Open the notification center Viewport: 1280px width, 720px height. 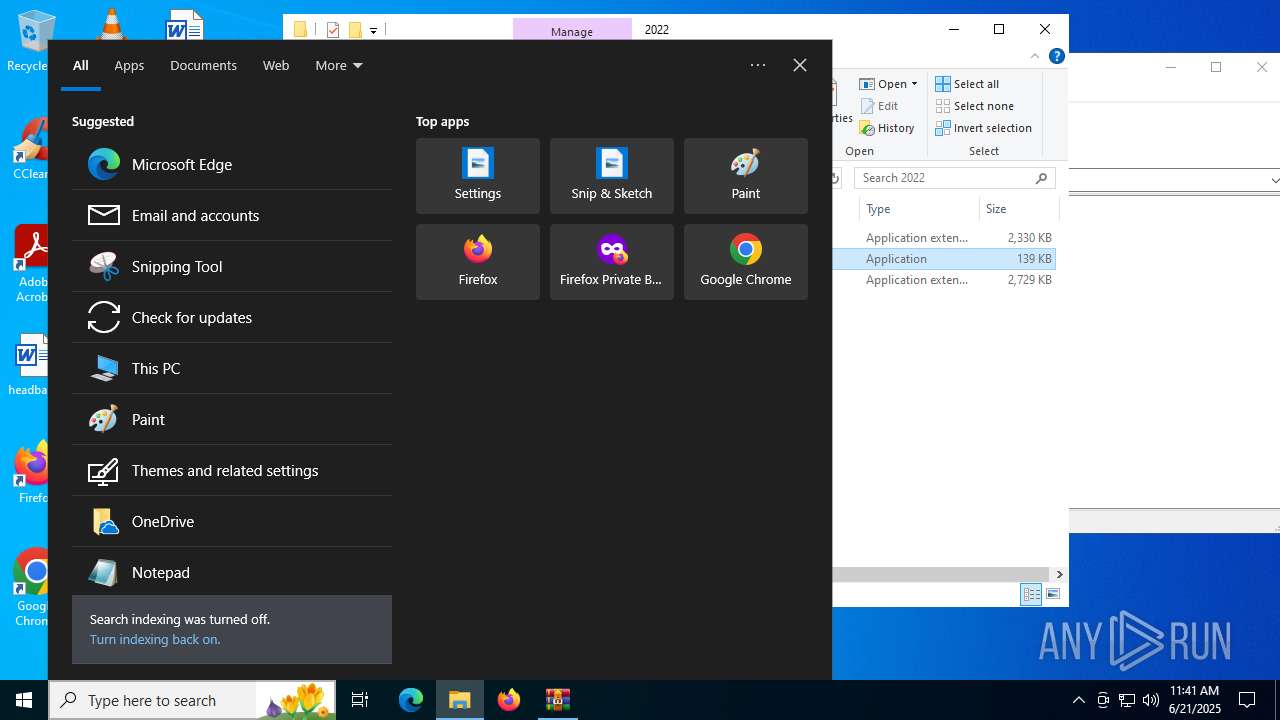(1247, 700)
